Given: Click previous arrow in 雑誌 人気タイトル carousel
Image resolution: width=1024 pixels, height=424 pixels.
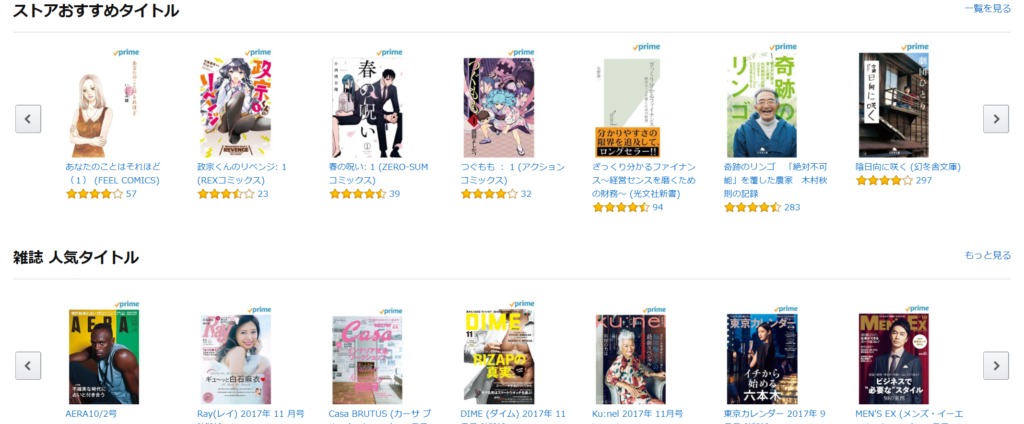Looking at the screenshot, I should coord(28,365).
